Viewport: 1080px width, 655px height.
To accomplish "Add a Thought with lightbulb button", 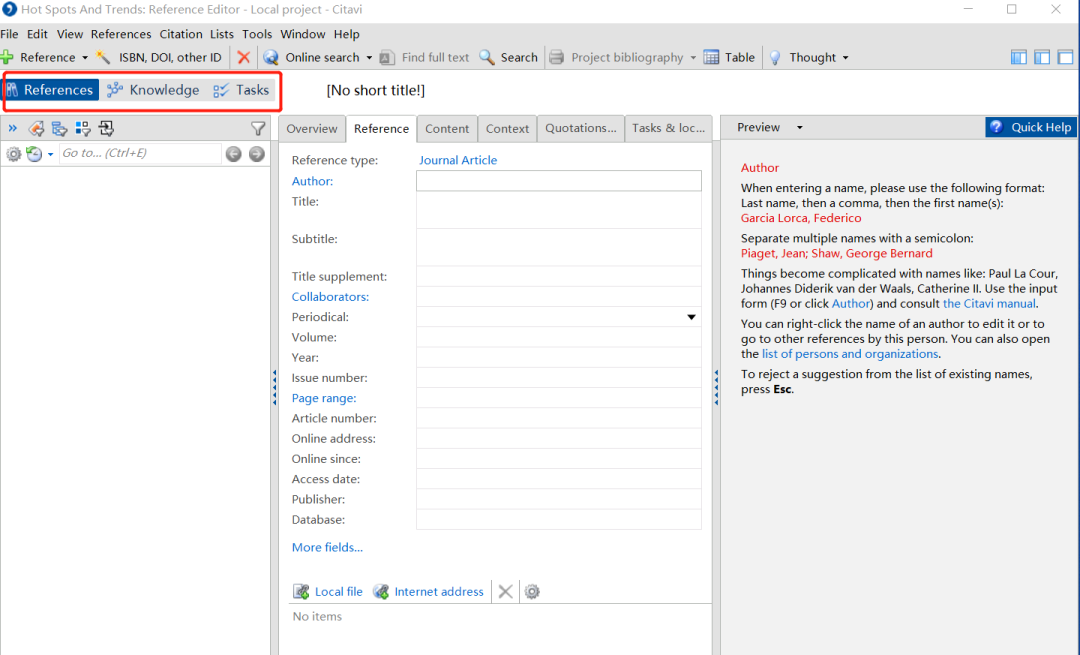I will tap(802, 57).
